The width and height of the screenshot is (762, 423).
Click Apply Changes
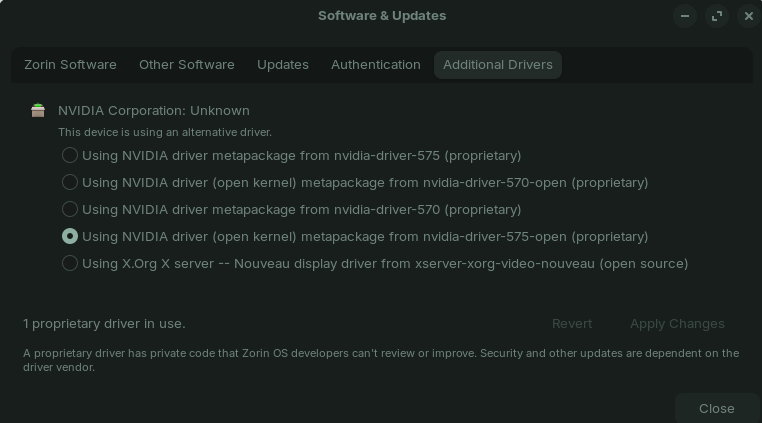click(677, 324)
